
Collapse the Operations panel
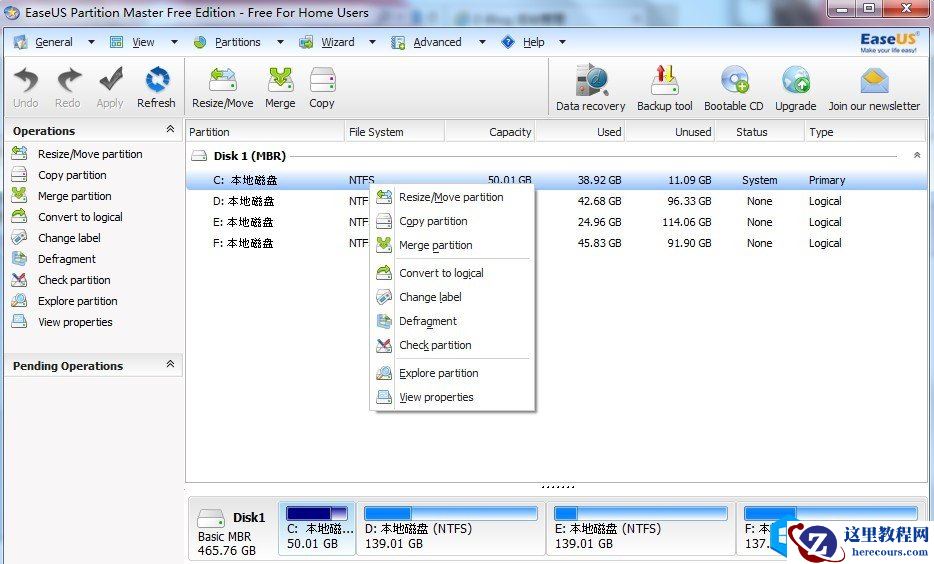170,129
